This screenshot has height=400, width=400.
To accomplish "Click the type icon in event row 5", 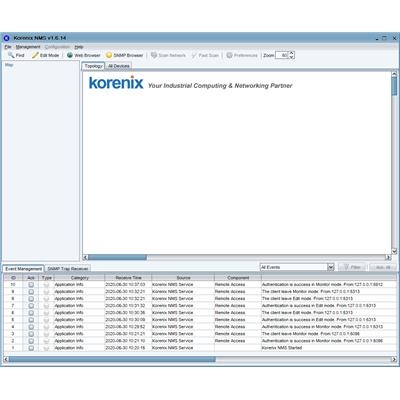I will 46,320.
